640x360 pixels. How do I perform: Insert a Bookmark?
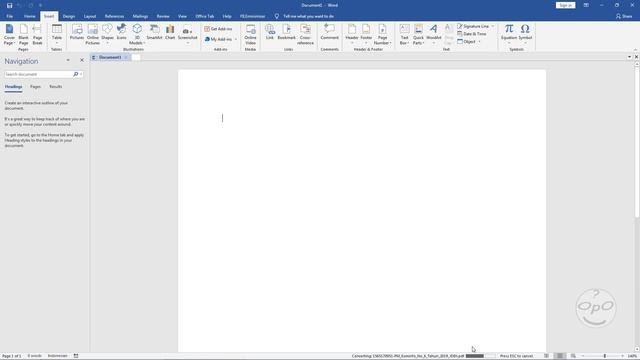coord(287,32)
